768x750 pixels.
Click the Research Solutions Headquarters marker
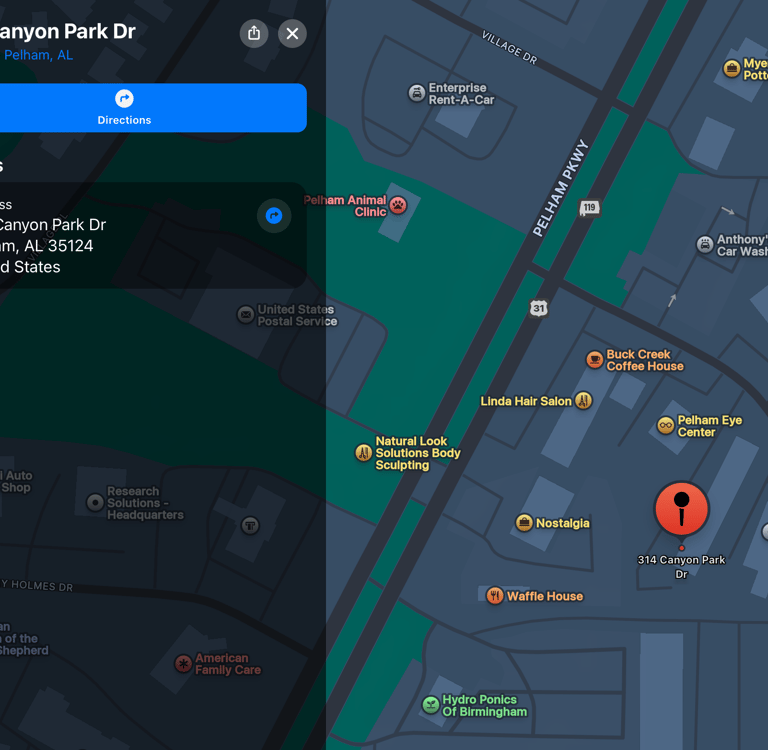(95, 503)
